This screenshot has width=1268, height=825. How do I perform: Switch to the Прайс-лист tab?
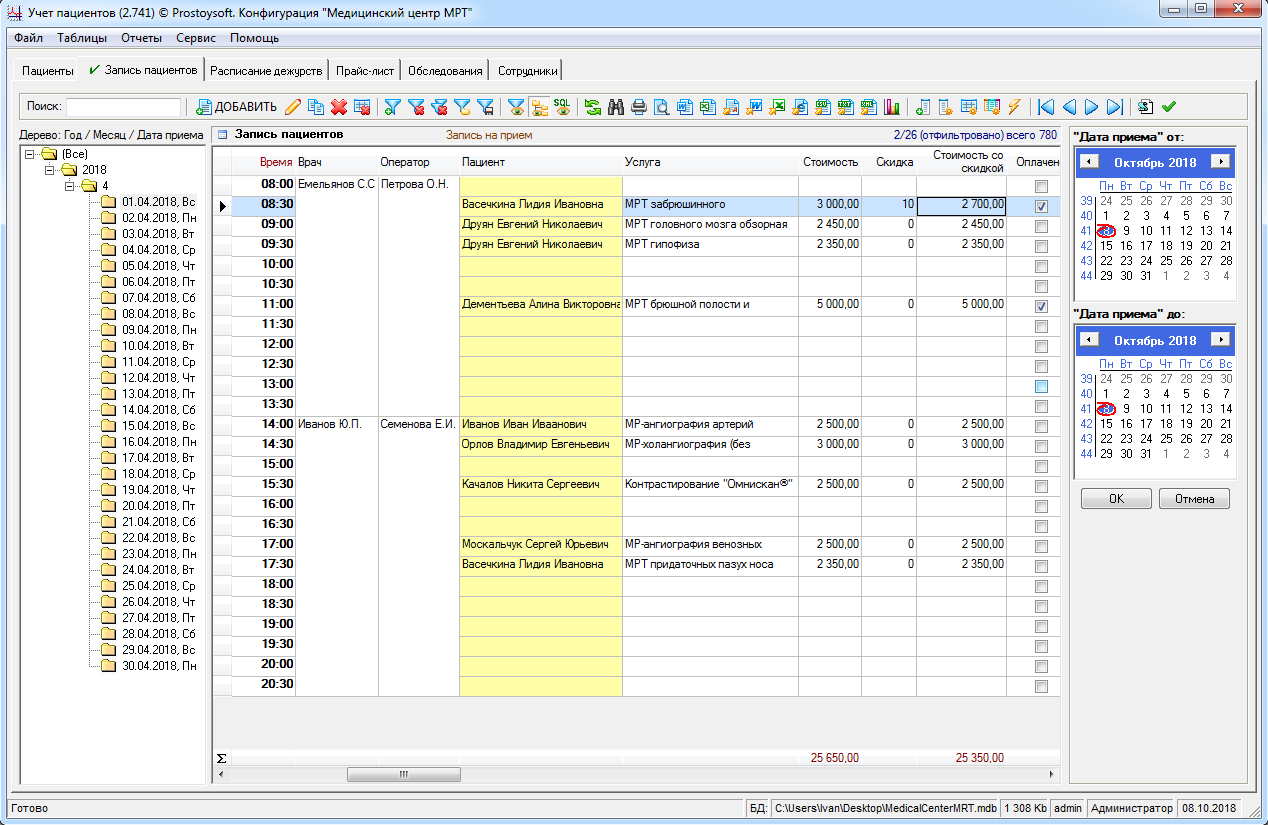367,70
